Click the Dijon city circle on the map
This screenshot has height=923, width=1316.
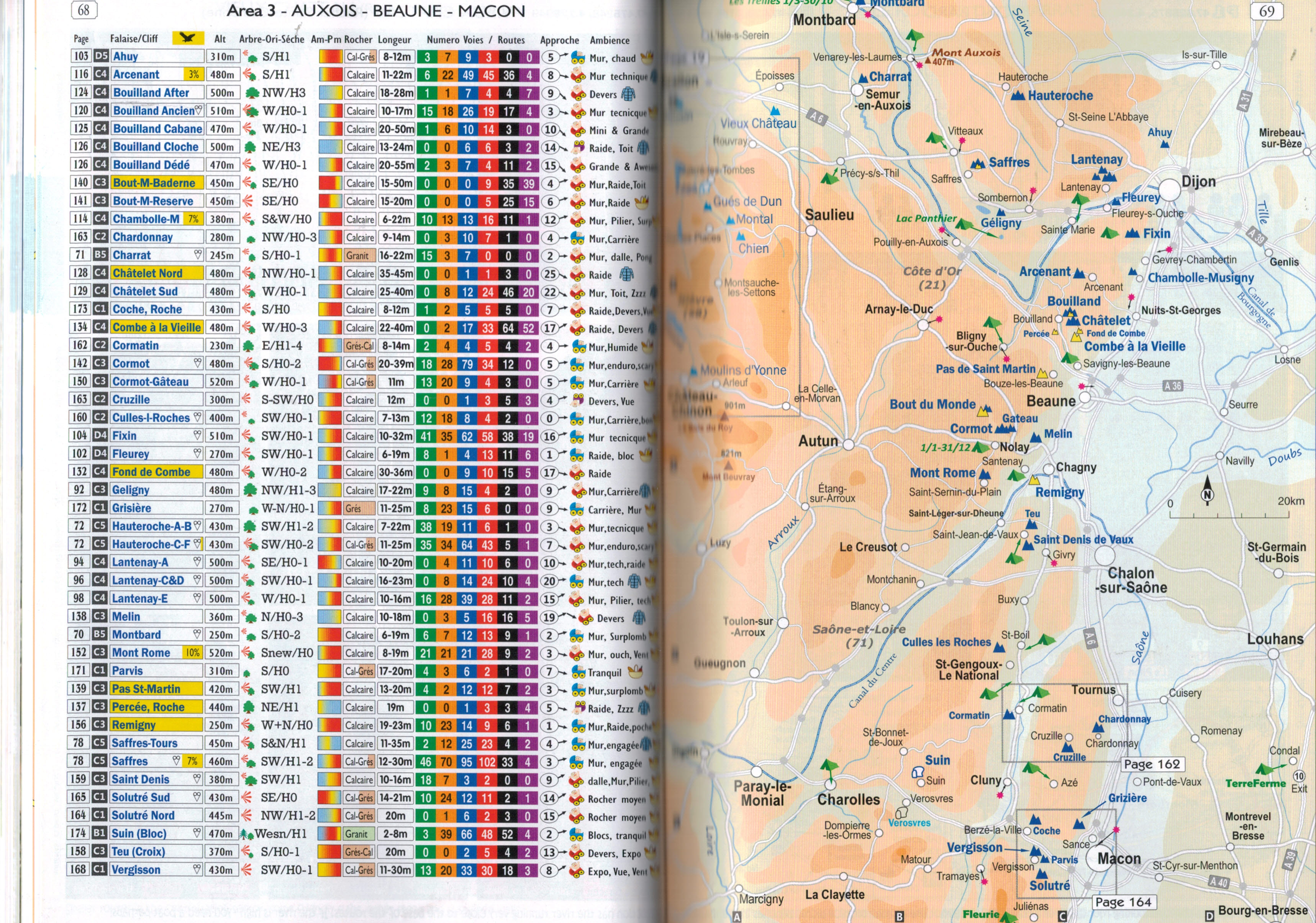point(1169,190)
